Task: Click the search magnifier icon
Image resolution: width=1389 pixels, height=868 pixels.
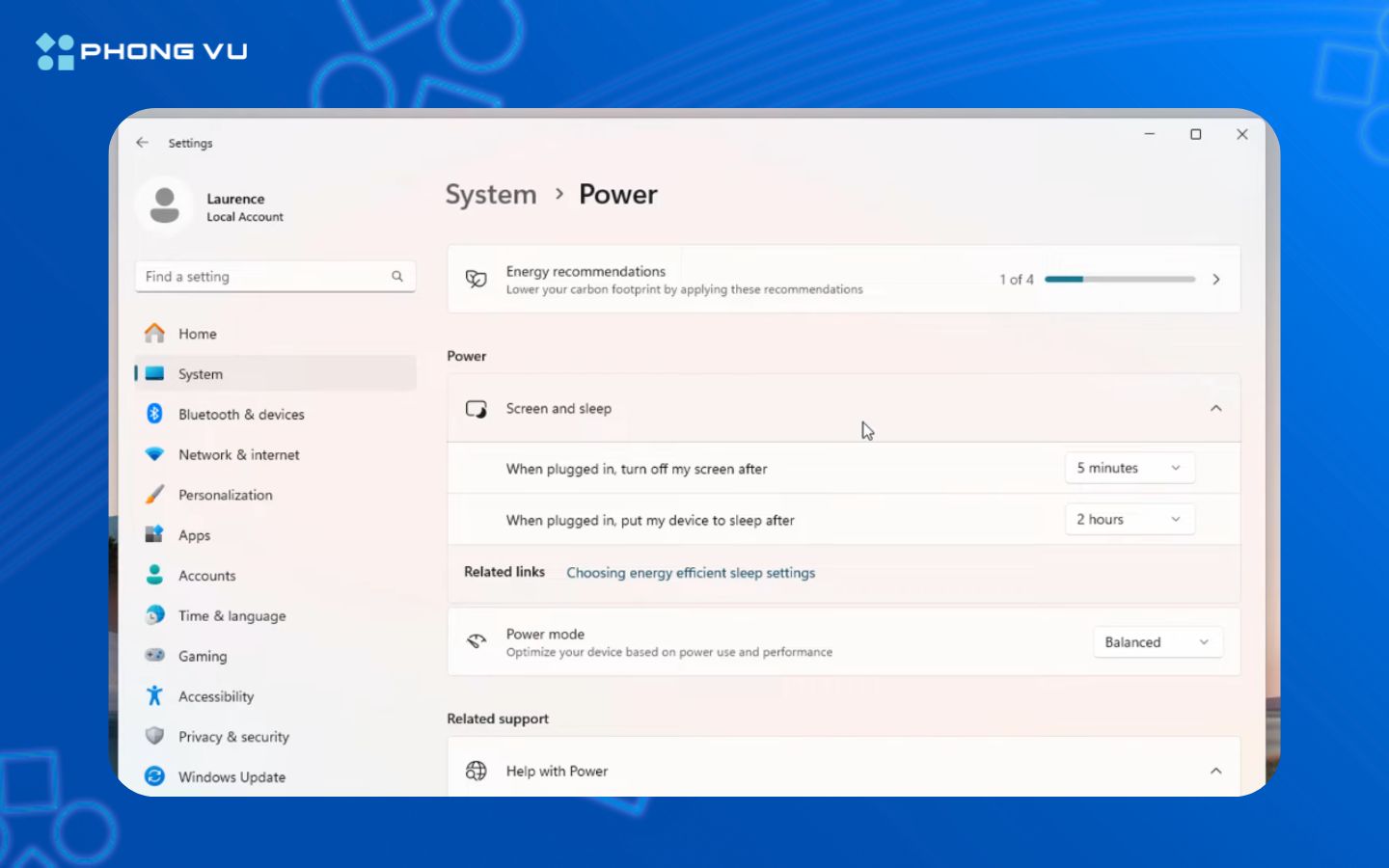Action: [x=397, y=277]
